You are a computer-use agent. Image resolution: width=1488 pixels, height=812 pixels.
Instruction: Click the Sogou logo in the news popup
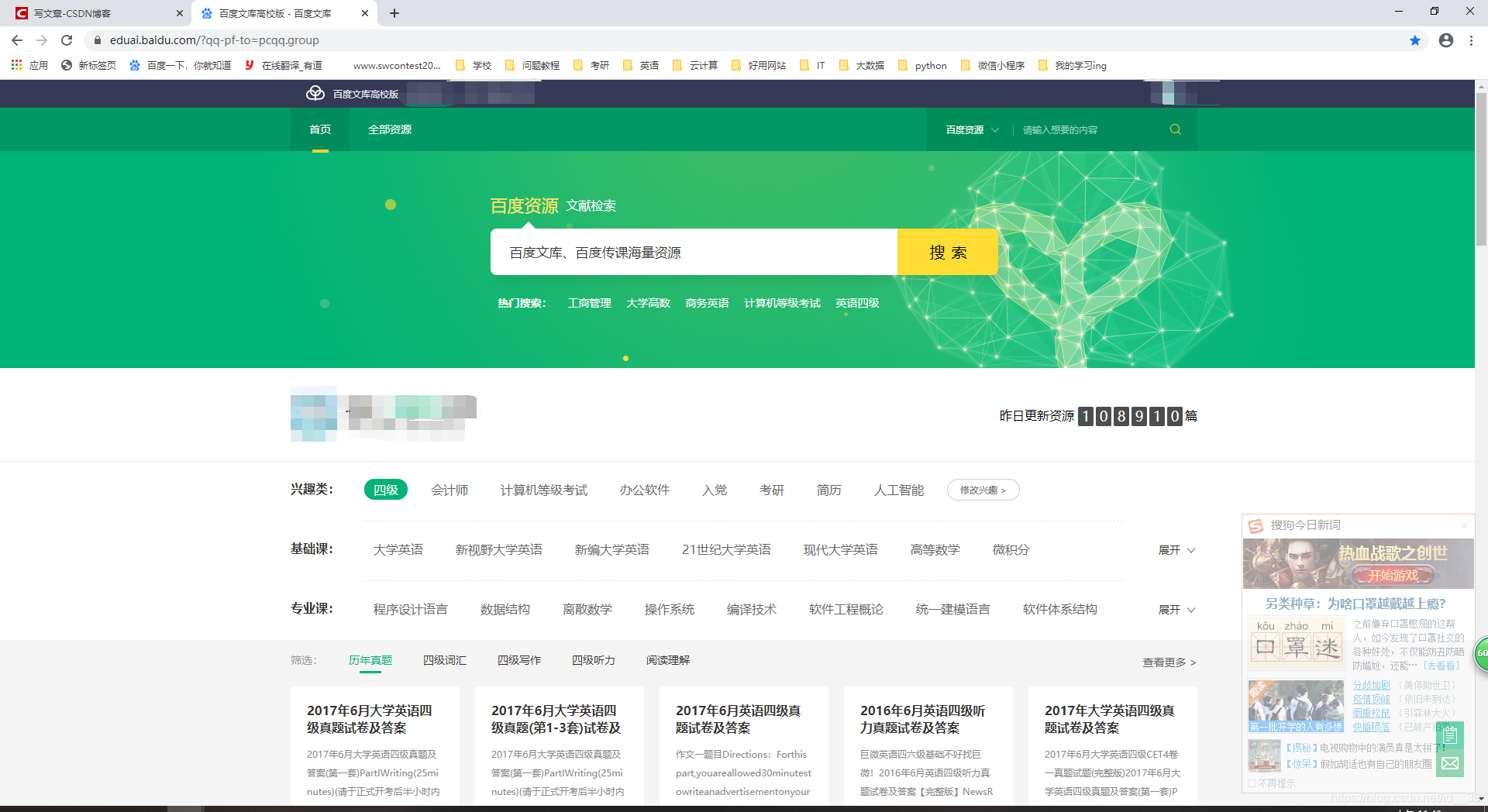(1255, 526)
